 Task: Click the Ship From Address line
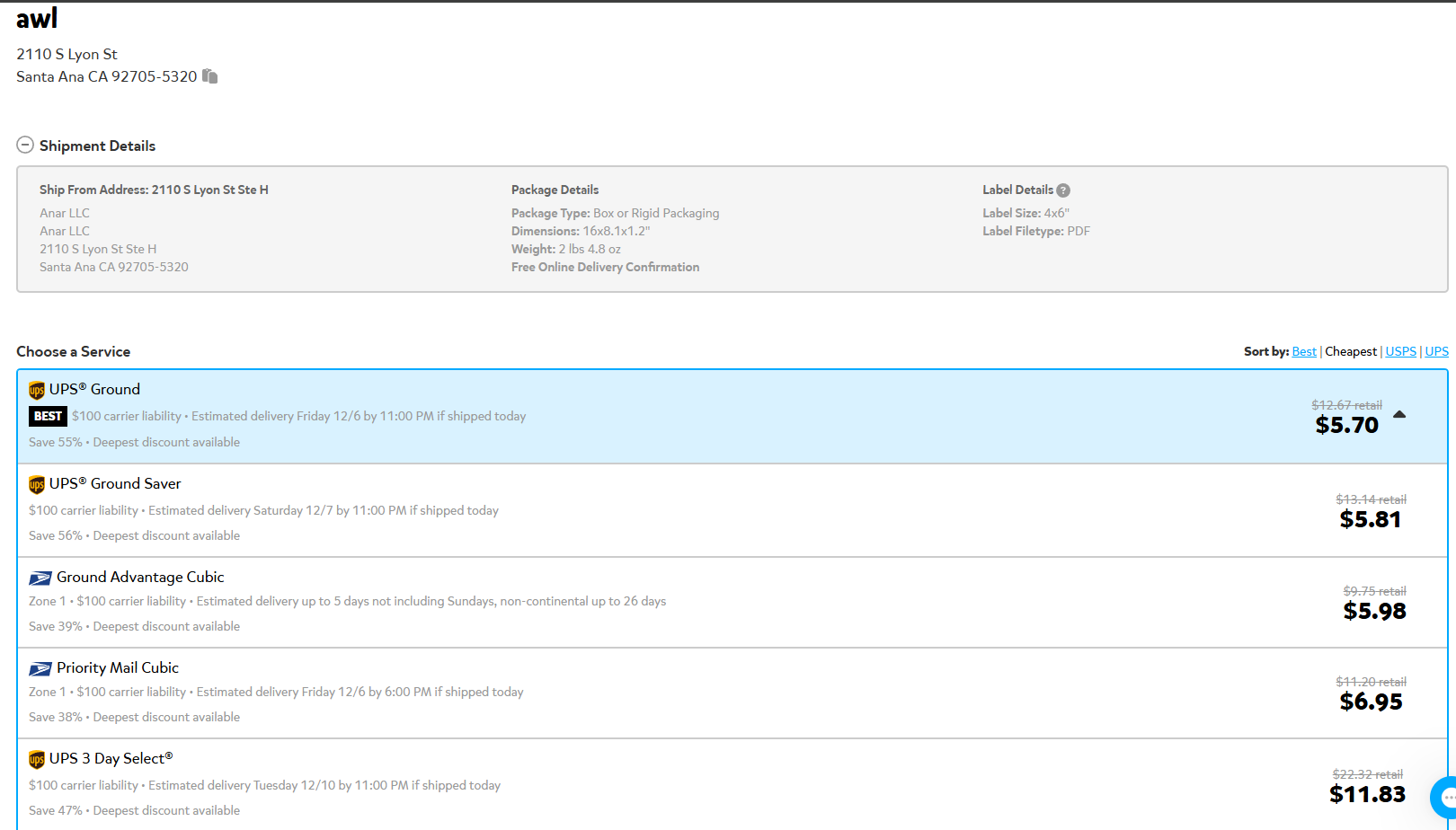click(x=154, y=190)
